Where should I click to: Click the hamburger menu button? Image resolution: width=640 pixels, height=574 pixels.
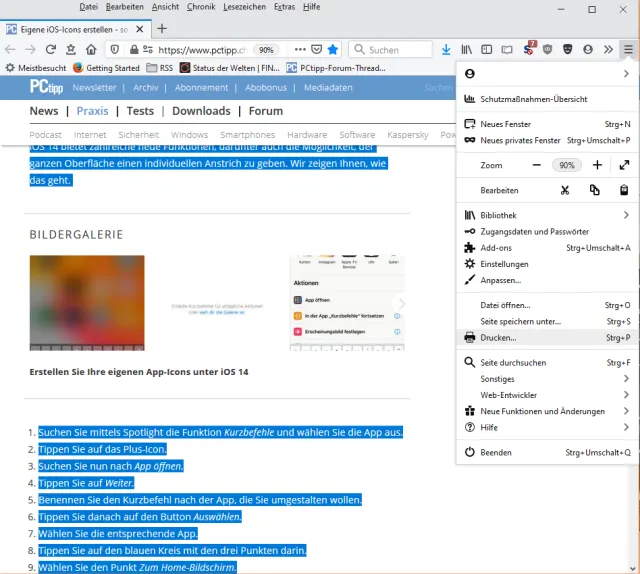[628, 49]
